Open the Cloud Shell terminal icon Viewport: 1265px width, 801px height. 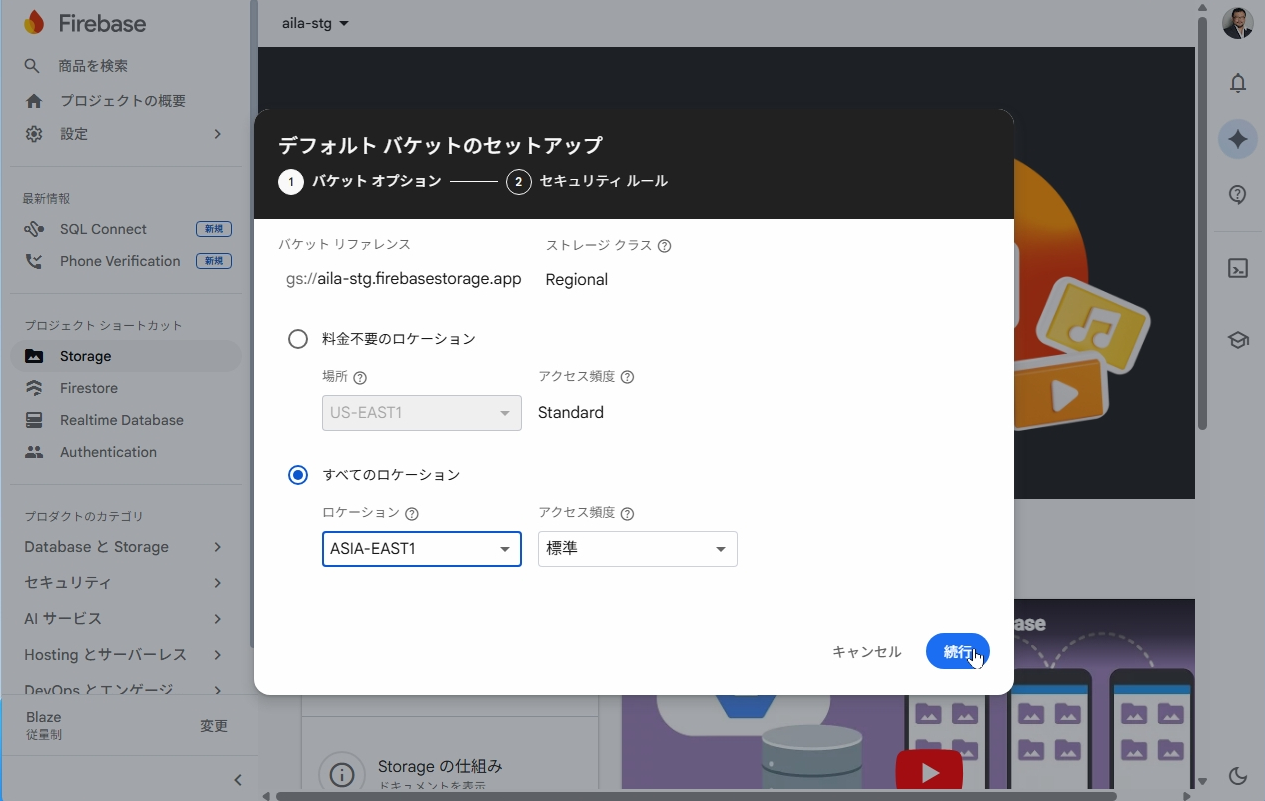coord(1238,268)
